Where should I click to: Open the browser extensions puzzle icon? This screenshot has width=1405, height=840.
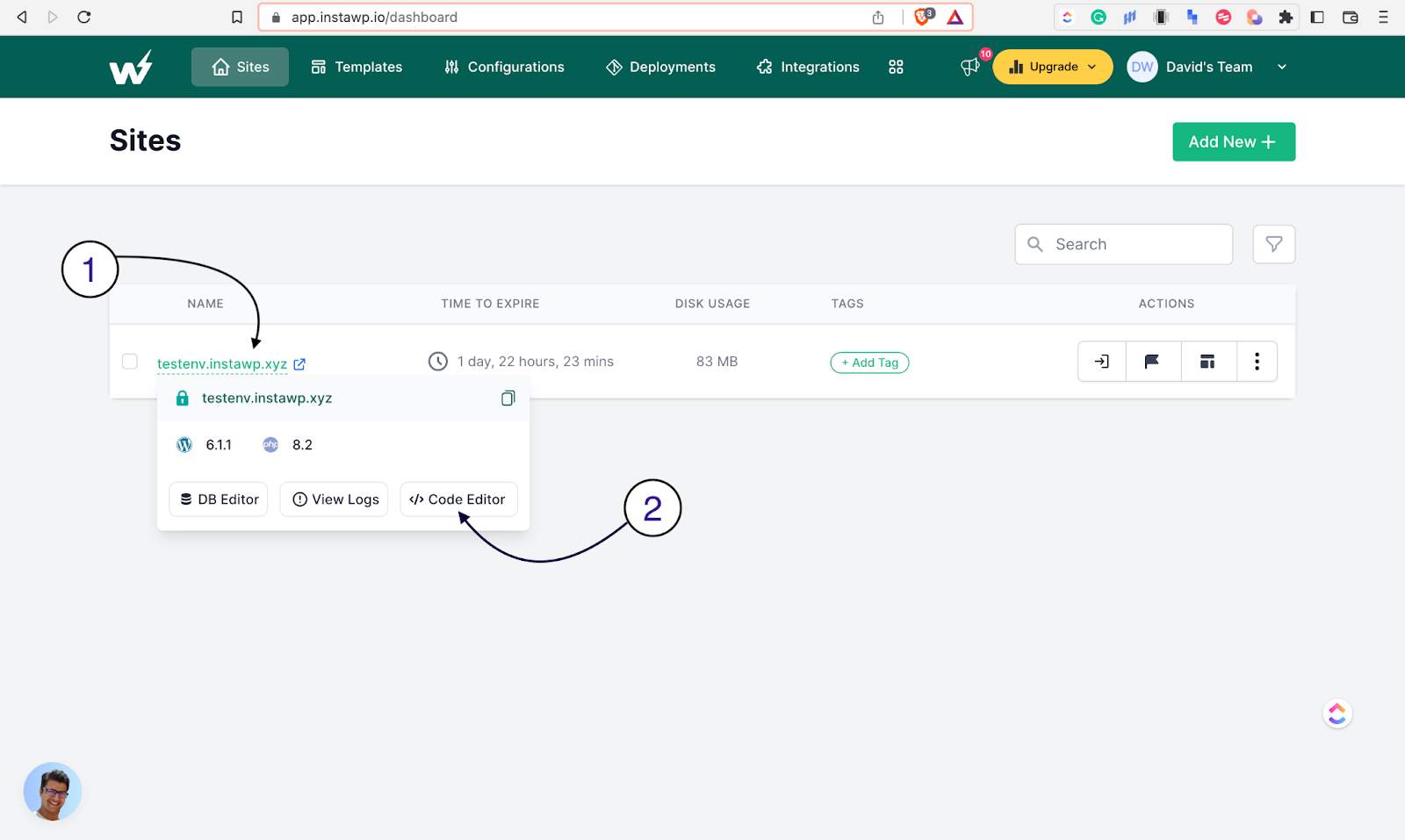(x=1286, y=17)
